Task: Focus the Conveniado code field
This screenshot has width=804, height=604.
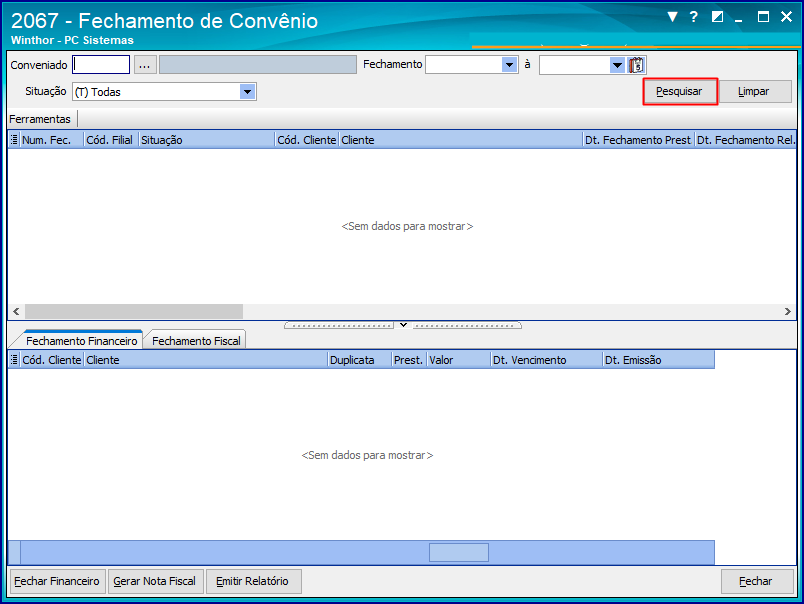Action: point(101,65)
